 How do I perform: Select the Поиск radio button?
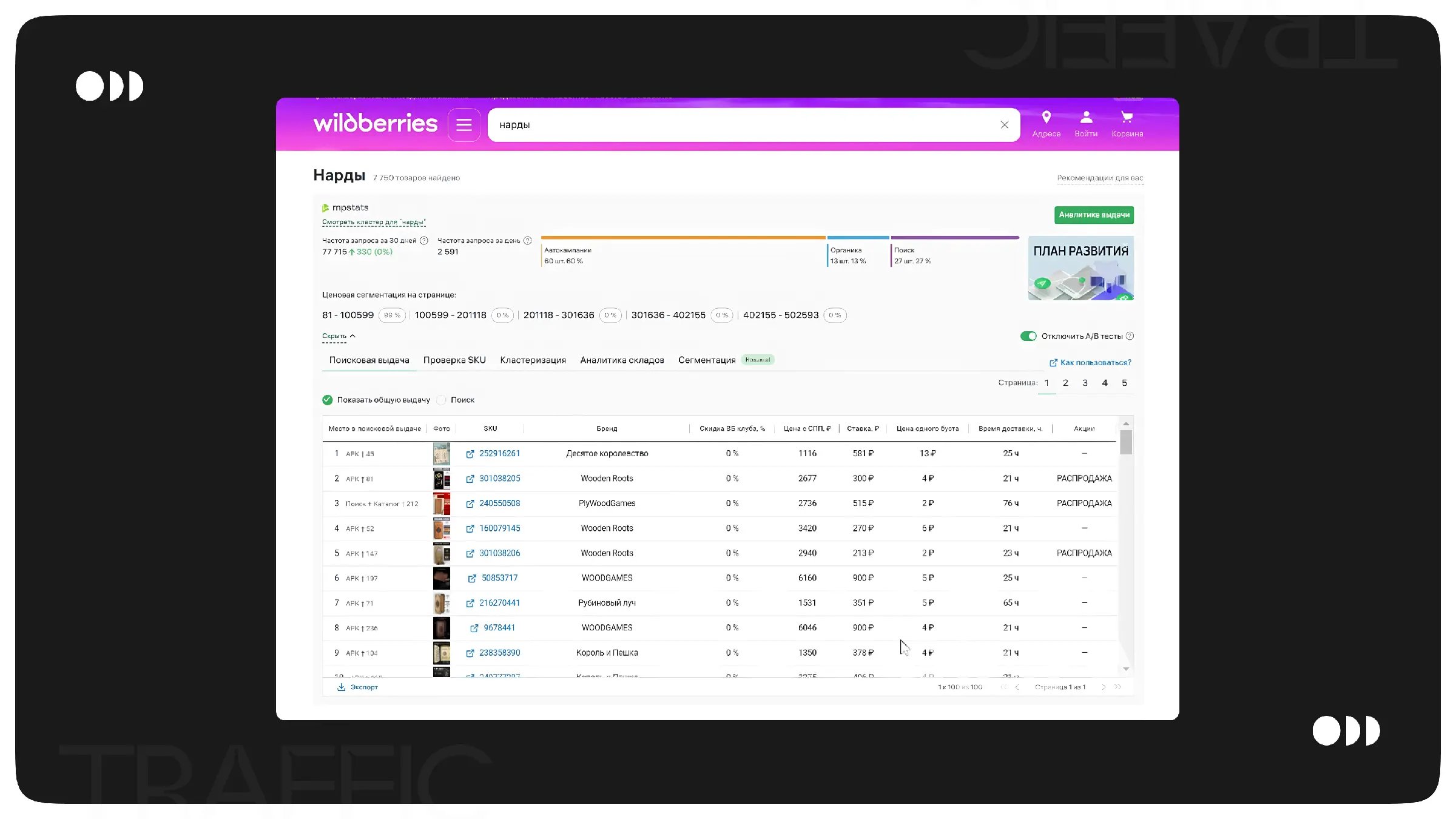coord(442,400)
